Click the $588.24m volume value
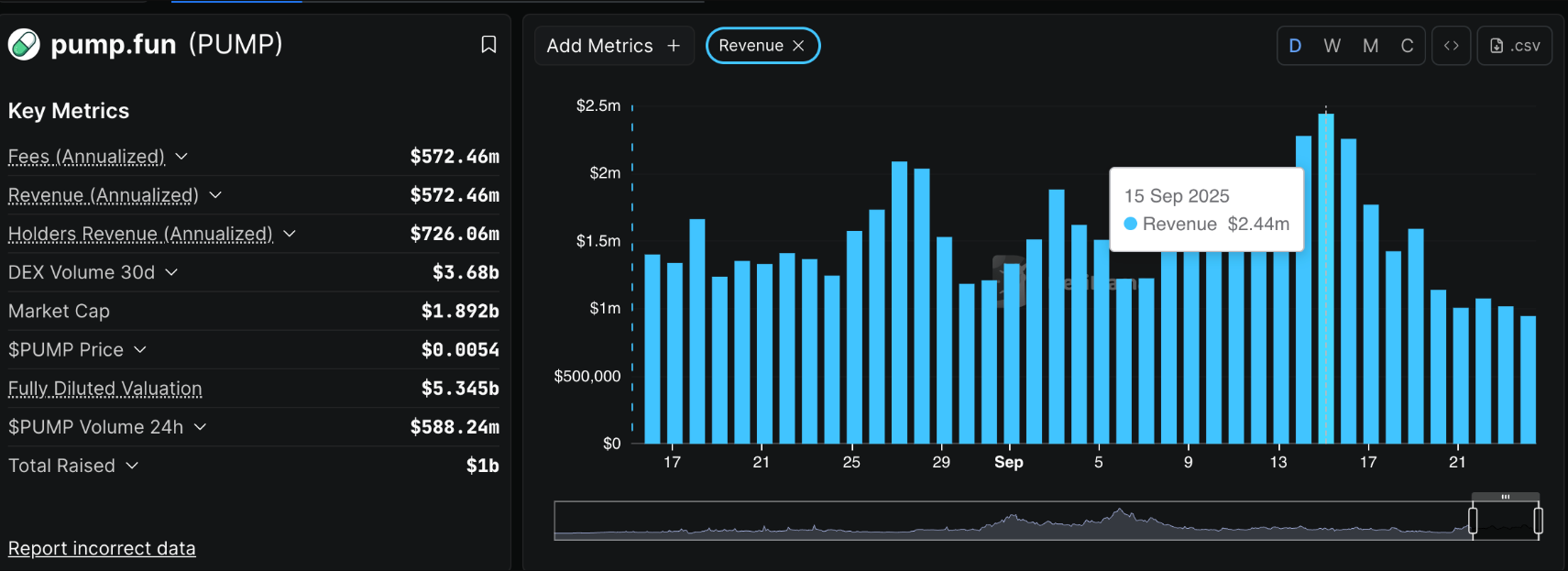Viewport: 1568px width, 571px height. [x=455, y=427]
